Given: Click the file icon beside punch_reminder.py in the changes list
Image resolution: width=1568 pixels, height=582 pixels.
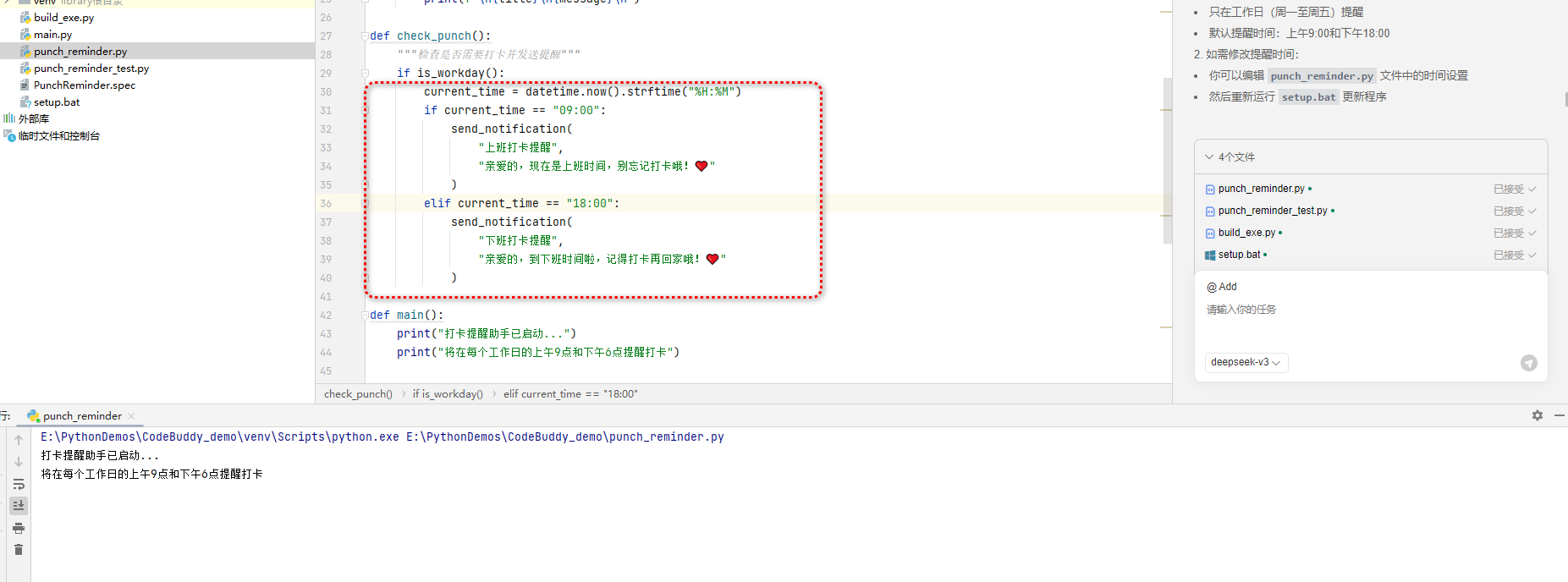Looking at the screenshot, I should click(x=1210, y=189).
